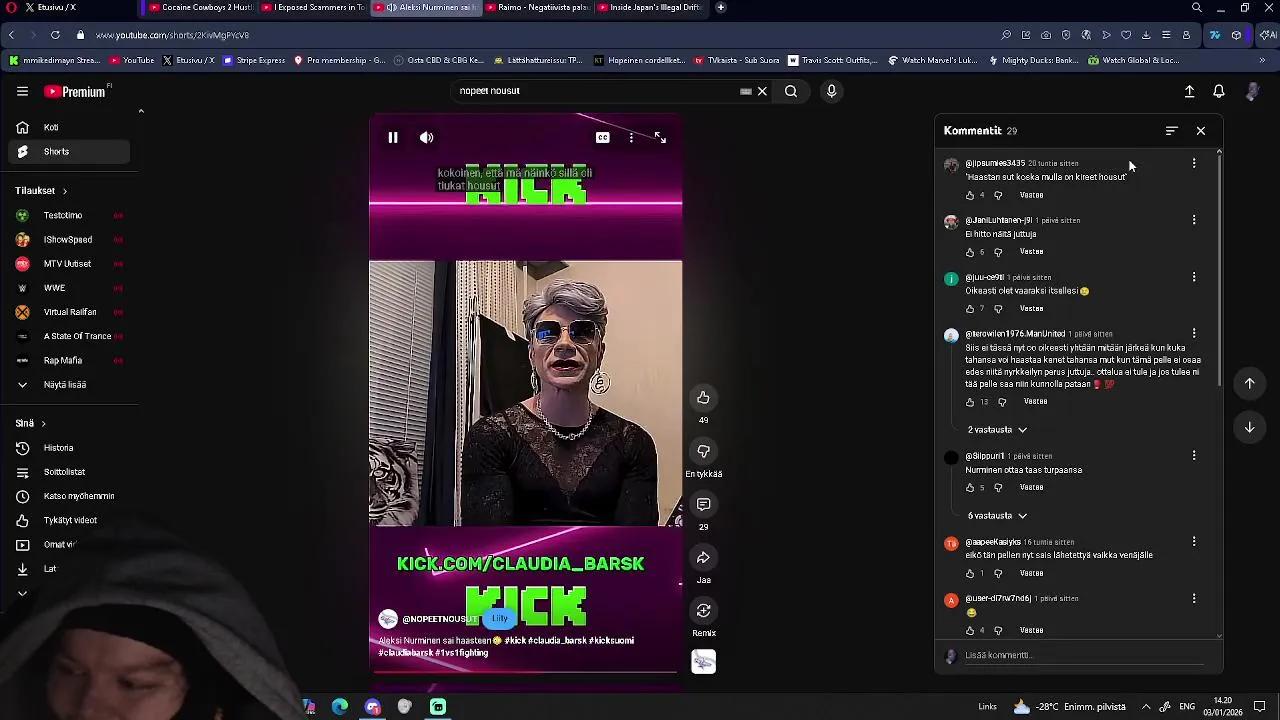The width and height of the screenshot is (1280, 720).
Task: Expand the Tilaukset section
Action: [x=41, y=191]
